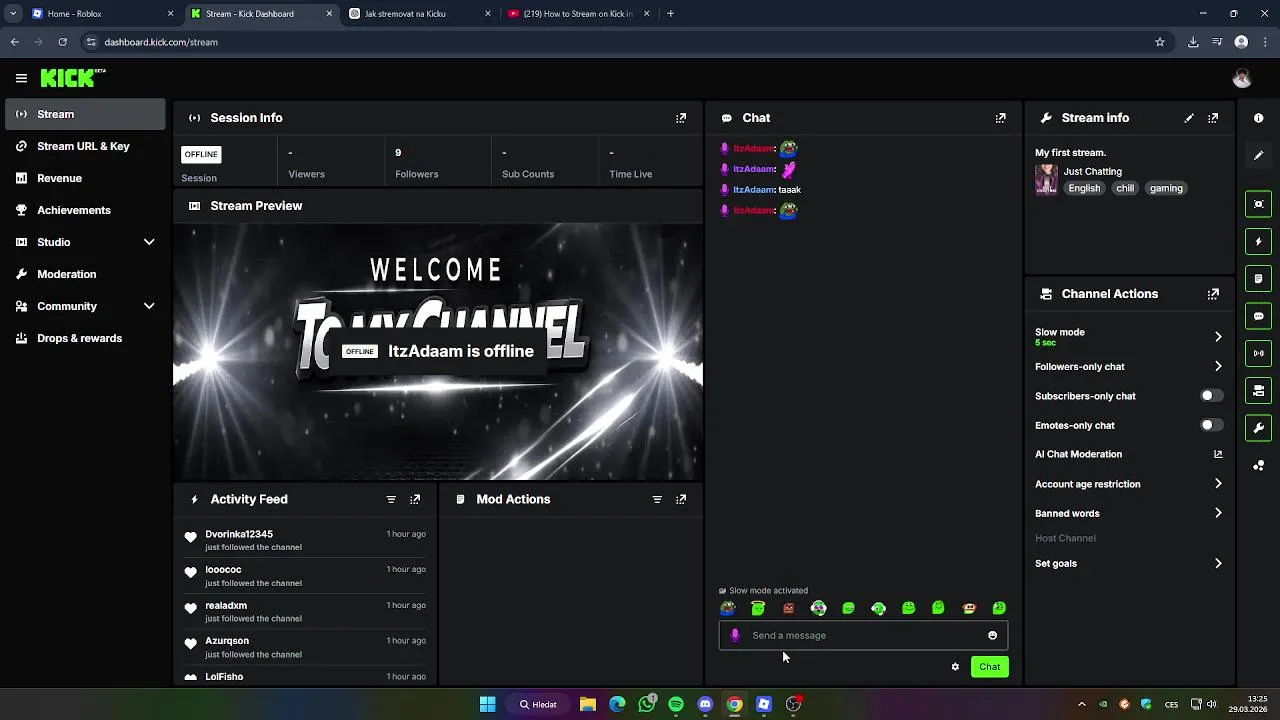The height and width of the screenshot is (720, 1280).
Task: Select Stream in the sidebar
Action: [85, 114]
